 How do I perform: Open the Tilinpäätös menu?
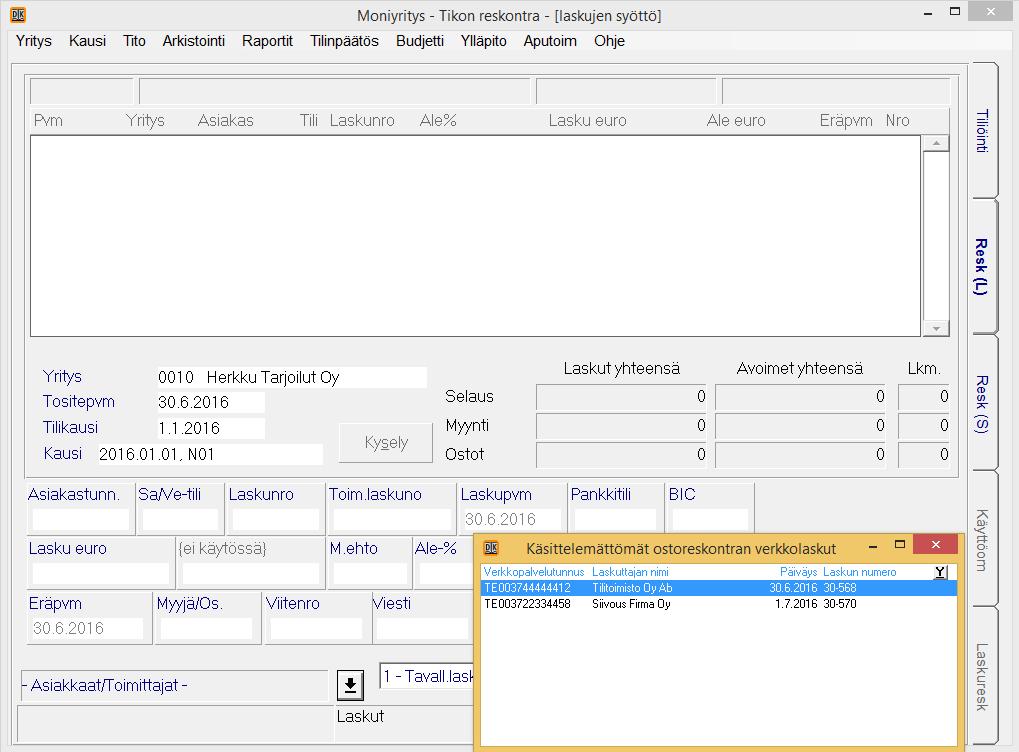point(344,41)
